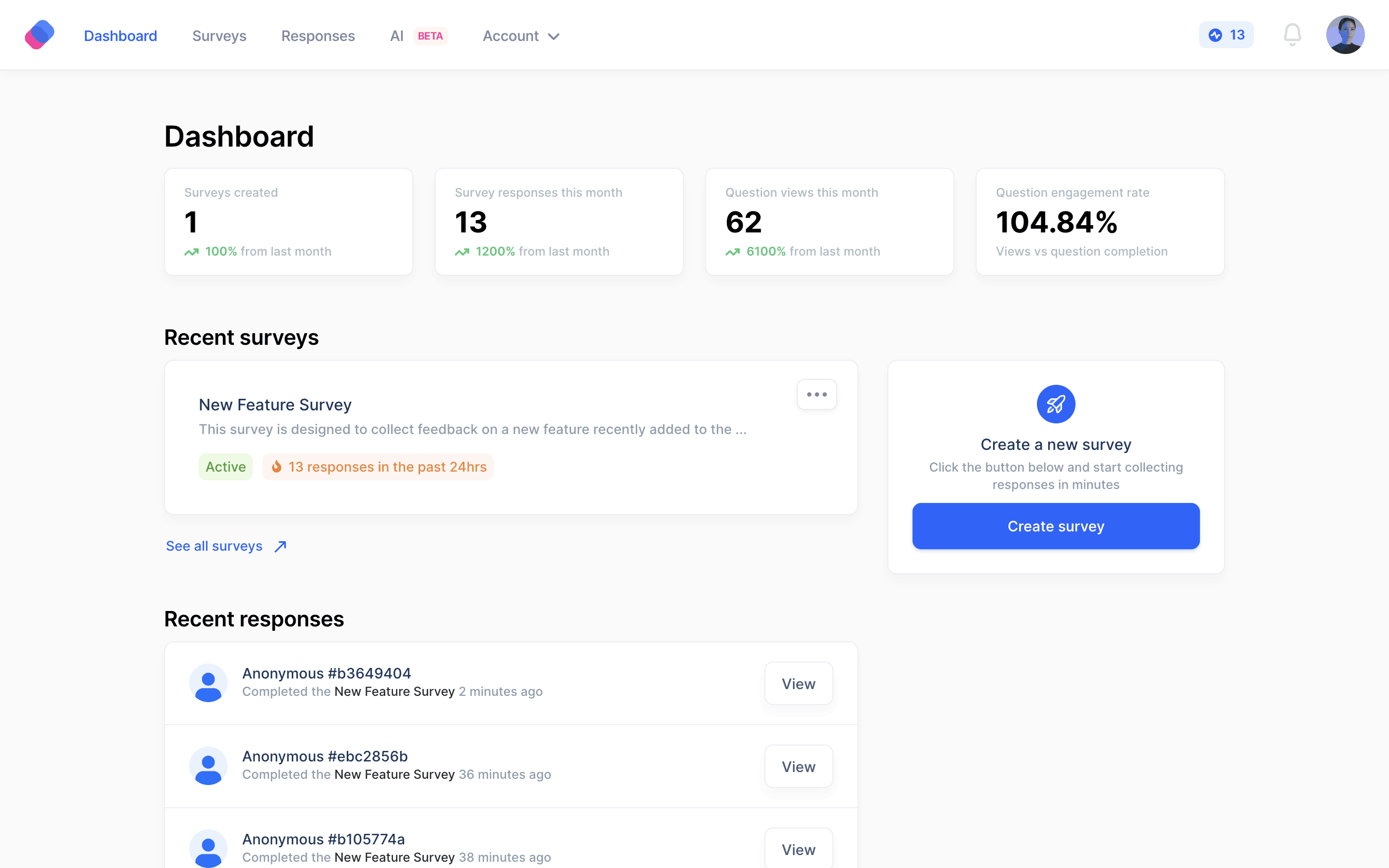
Task: Click the app logo icon
Action: pyautogui.click(x=40, y=35)
